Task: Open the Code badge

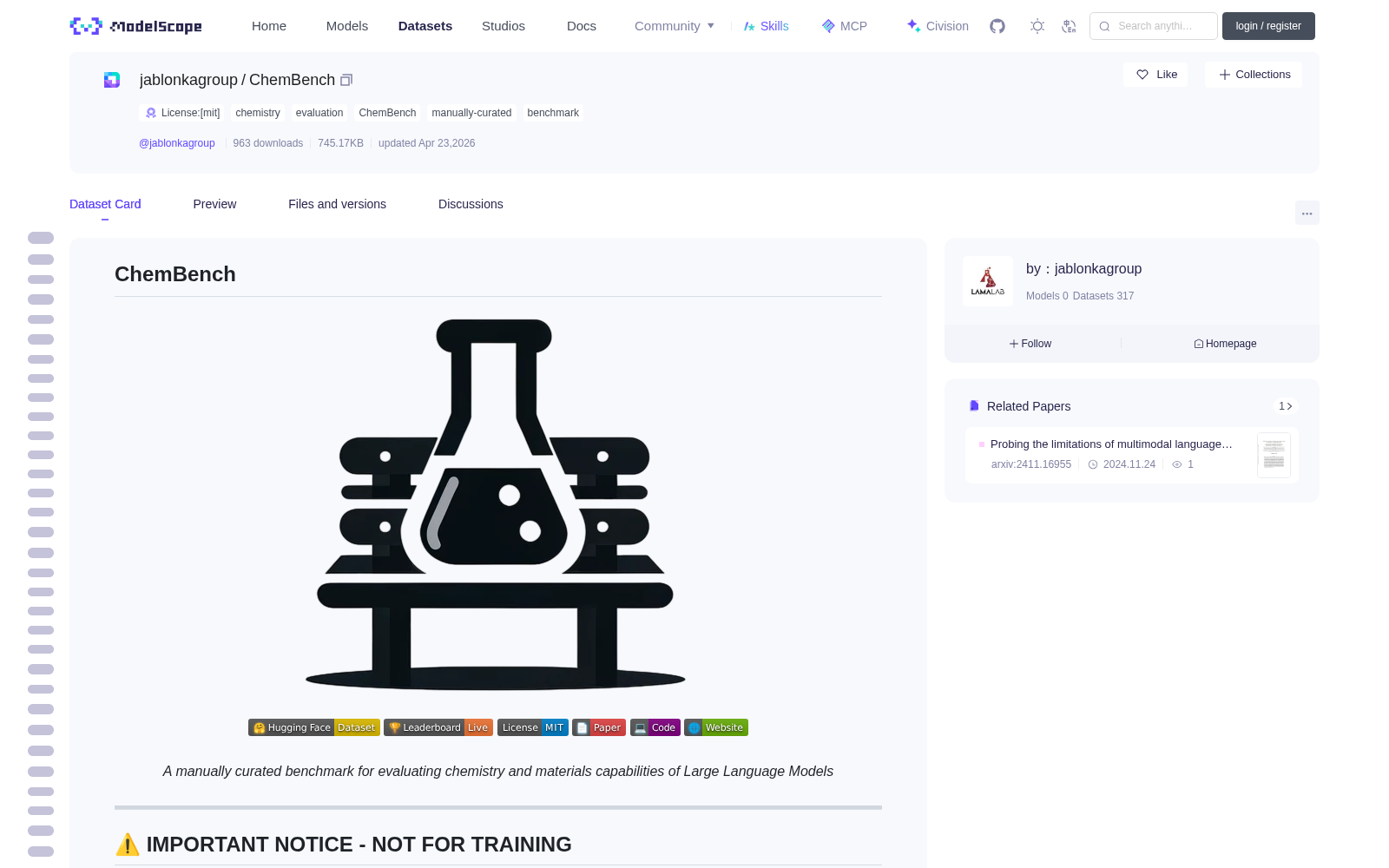Action: pos(655,727)
